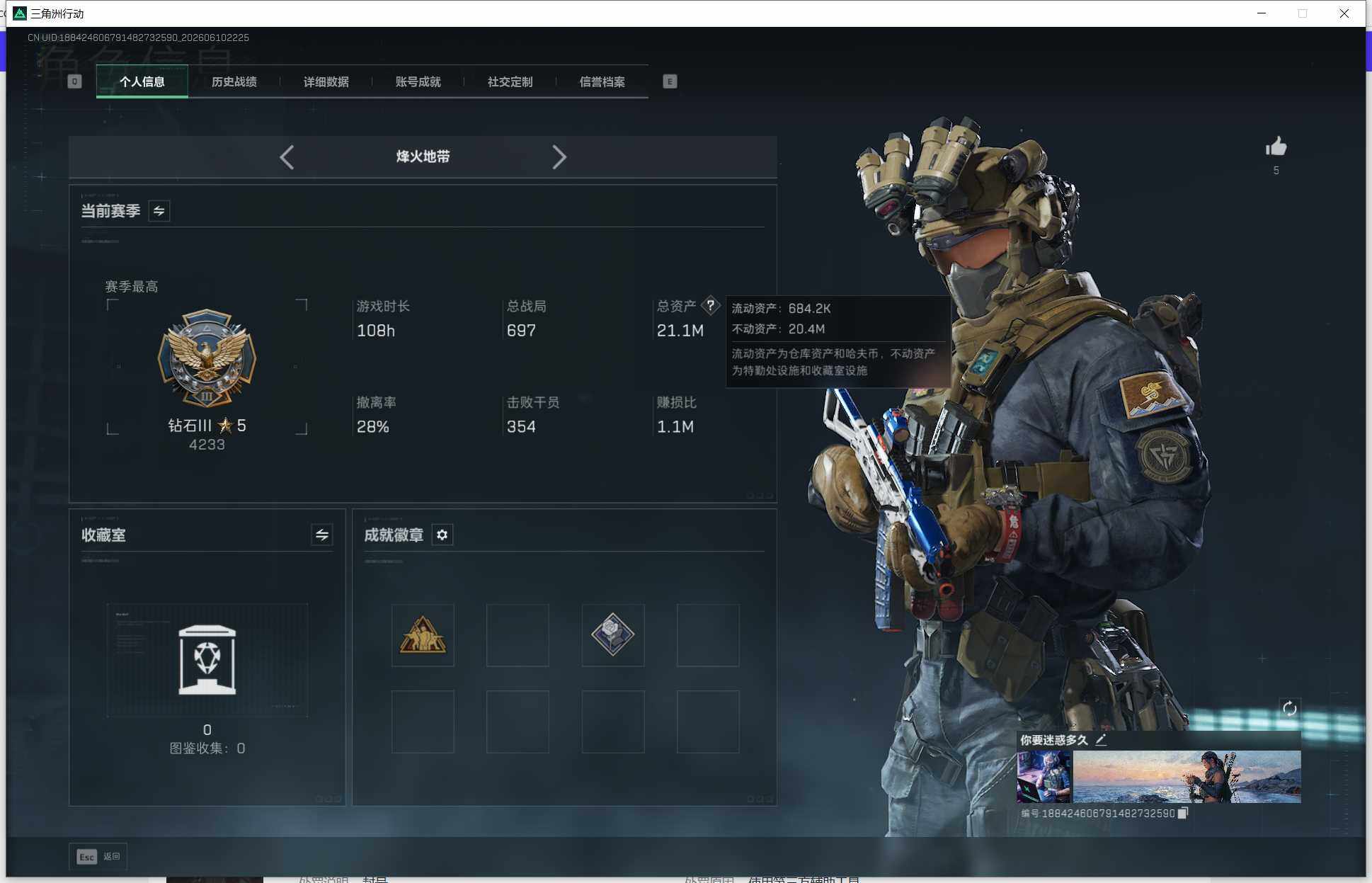Edit the signature 你要迷惑多久 with pencil icon
This screenshot has width=1372, height=883.
tap(1101, 740)
